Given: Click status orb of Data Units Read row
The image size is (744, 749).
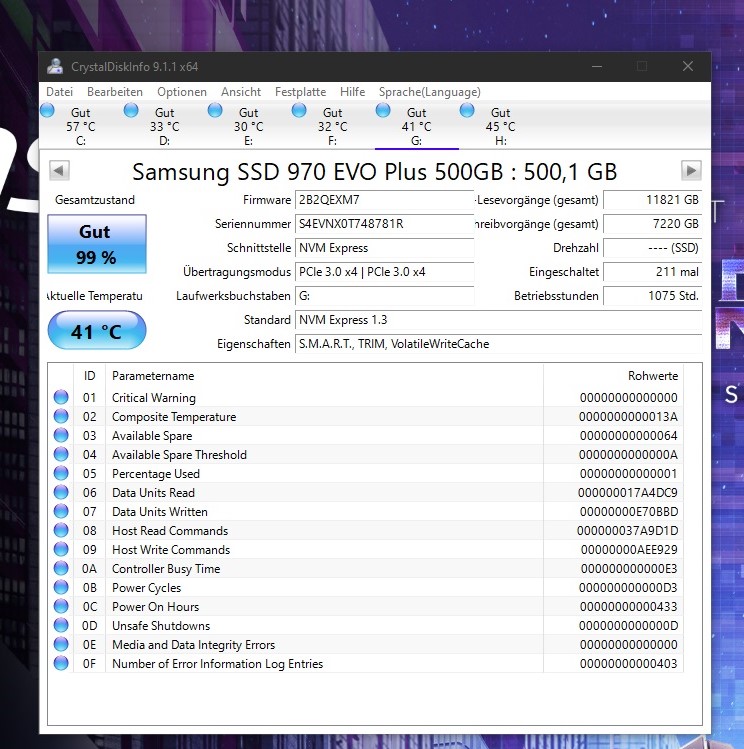Looking at the screenshot, I should point(61,492).
